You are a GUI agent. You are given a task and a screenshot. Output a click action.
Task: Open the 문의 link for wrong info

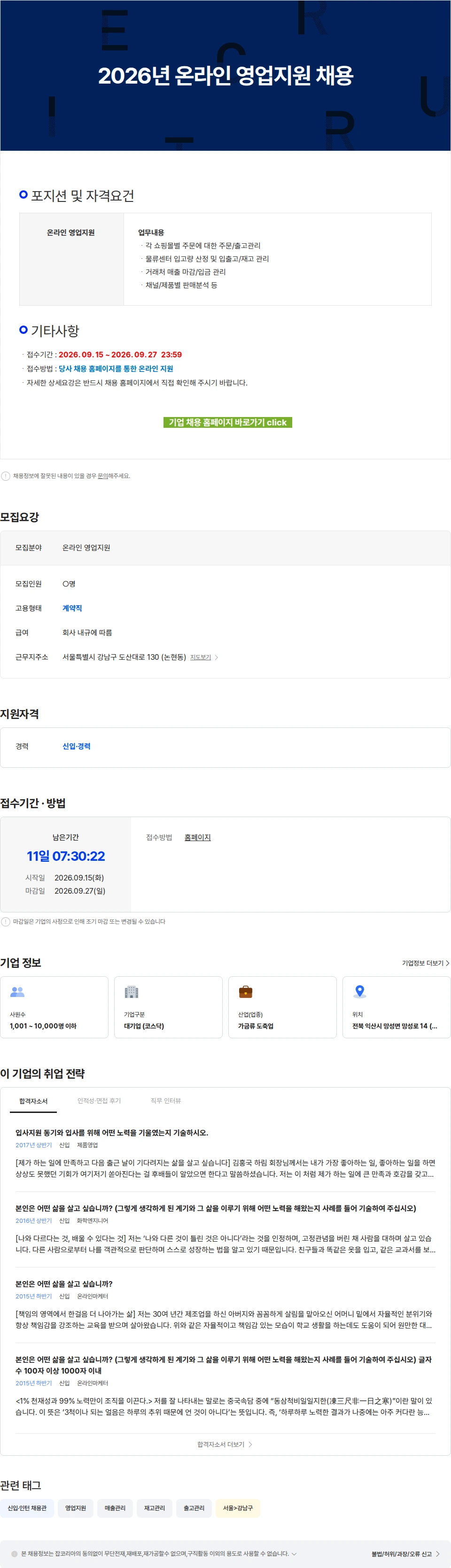point(103,476)
